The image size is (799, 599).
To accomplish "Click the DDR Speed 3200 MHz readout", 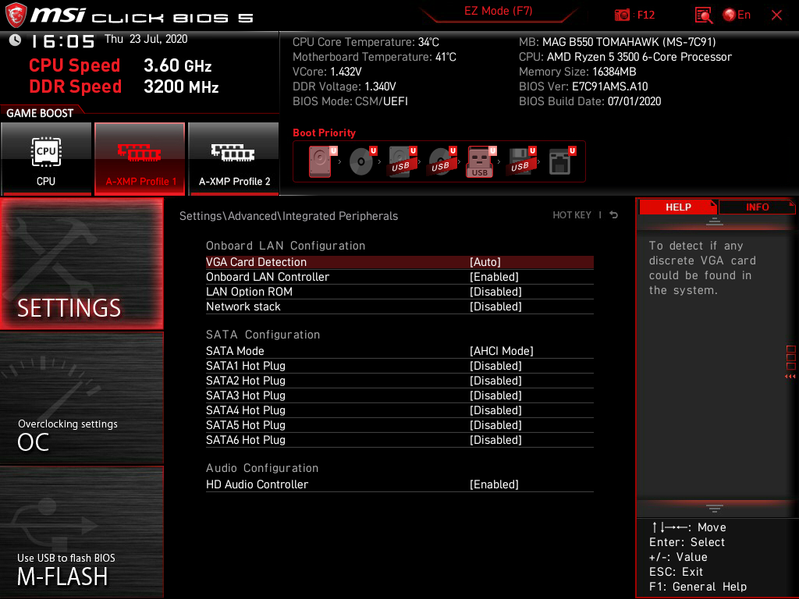I will 124,87.
